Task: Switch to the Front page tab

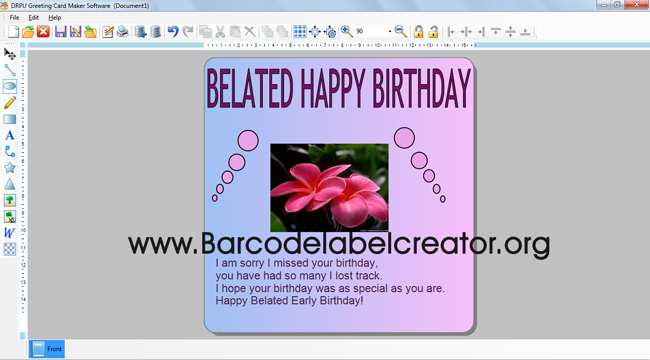Action: (47, 349)
